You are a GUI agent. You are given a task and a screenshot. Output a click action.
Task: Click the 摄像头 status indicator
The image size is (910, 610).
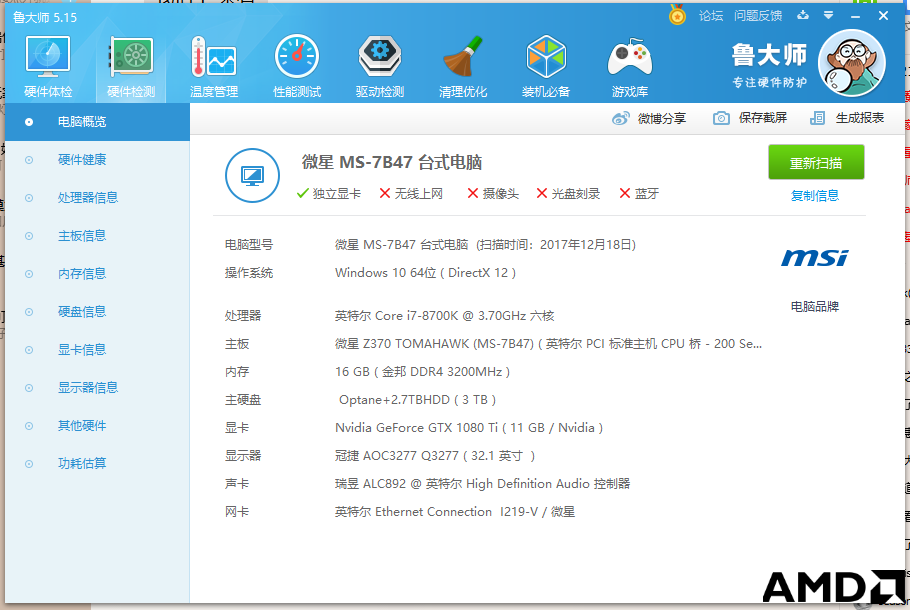click(x=493, y=194)
